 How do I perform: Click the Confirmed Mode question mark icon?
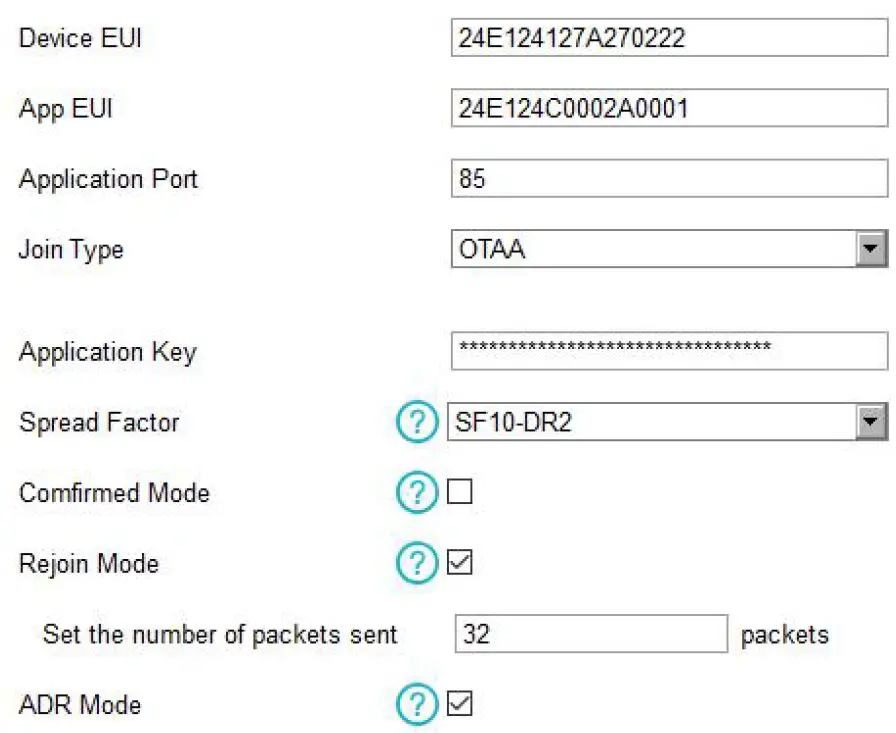tap(415, 492)
